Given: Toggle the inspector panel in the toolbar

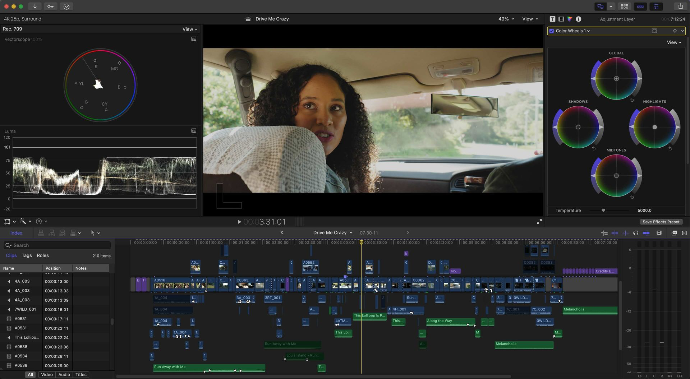Looking at the screenshot, I should [x=656, y=6].
